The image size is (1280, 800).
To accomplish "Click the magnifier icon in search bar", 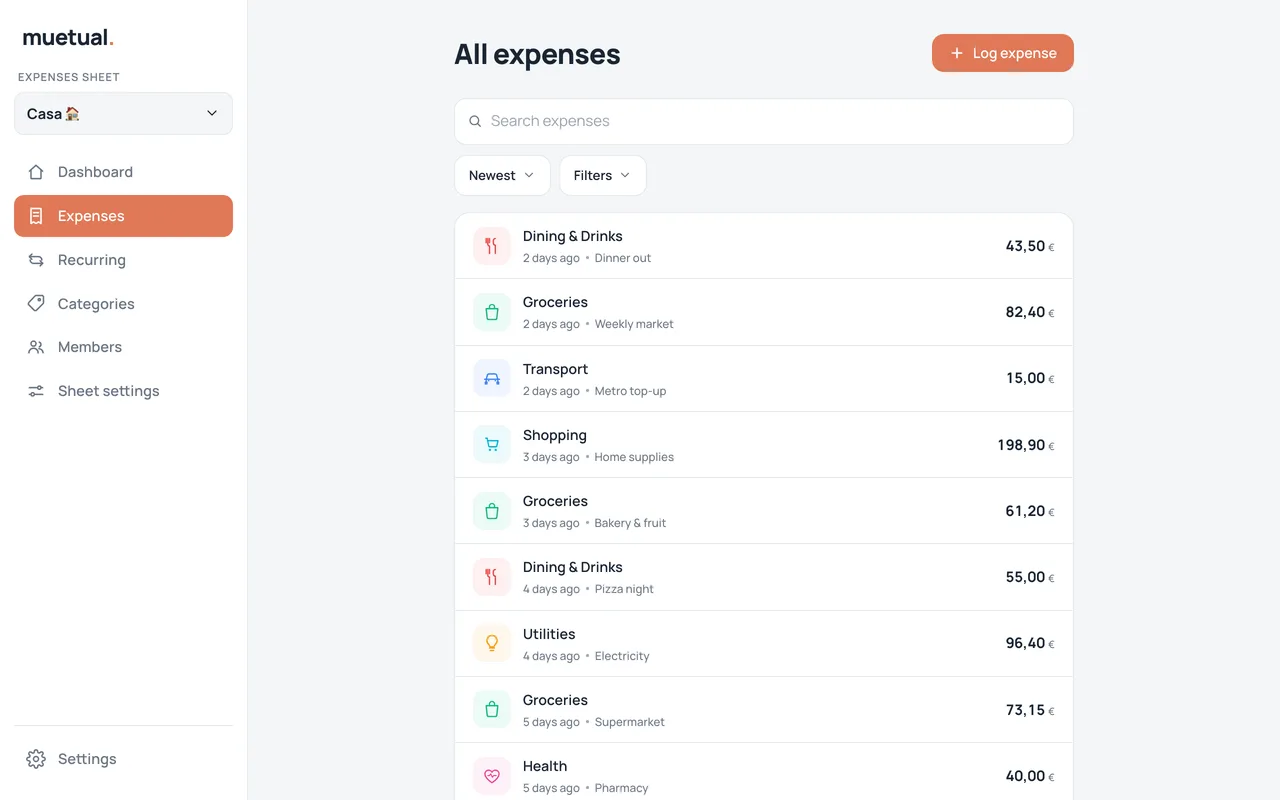I will (x=475, y=121).
